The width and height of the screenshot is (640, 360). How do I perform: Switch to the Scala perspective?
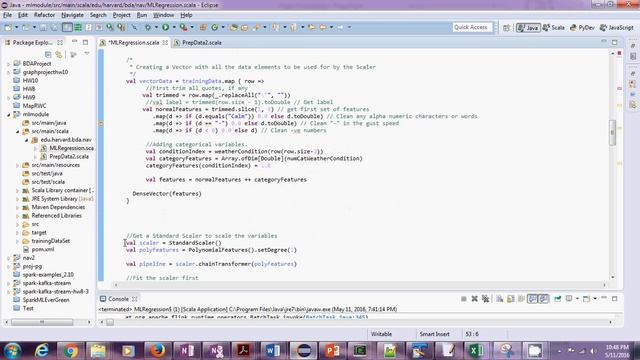[553, 28]
